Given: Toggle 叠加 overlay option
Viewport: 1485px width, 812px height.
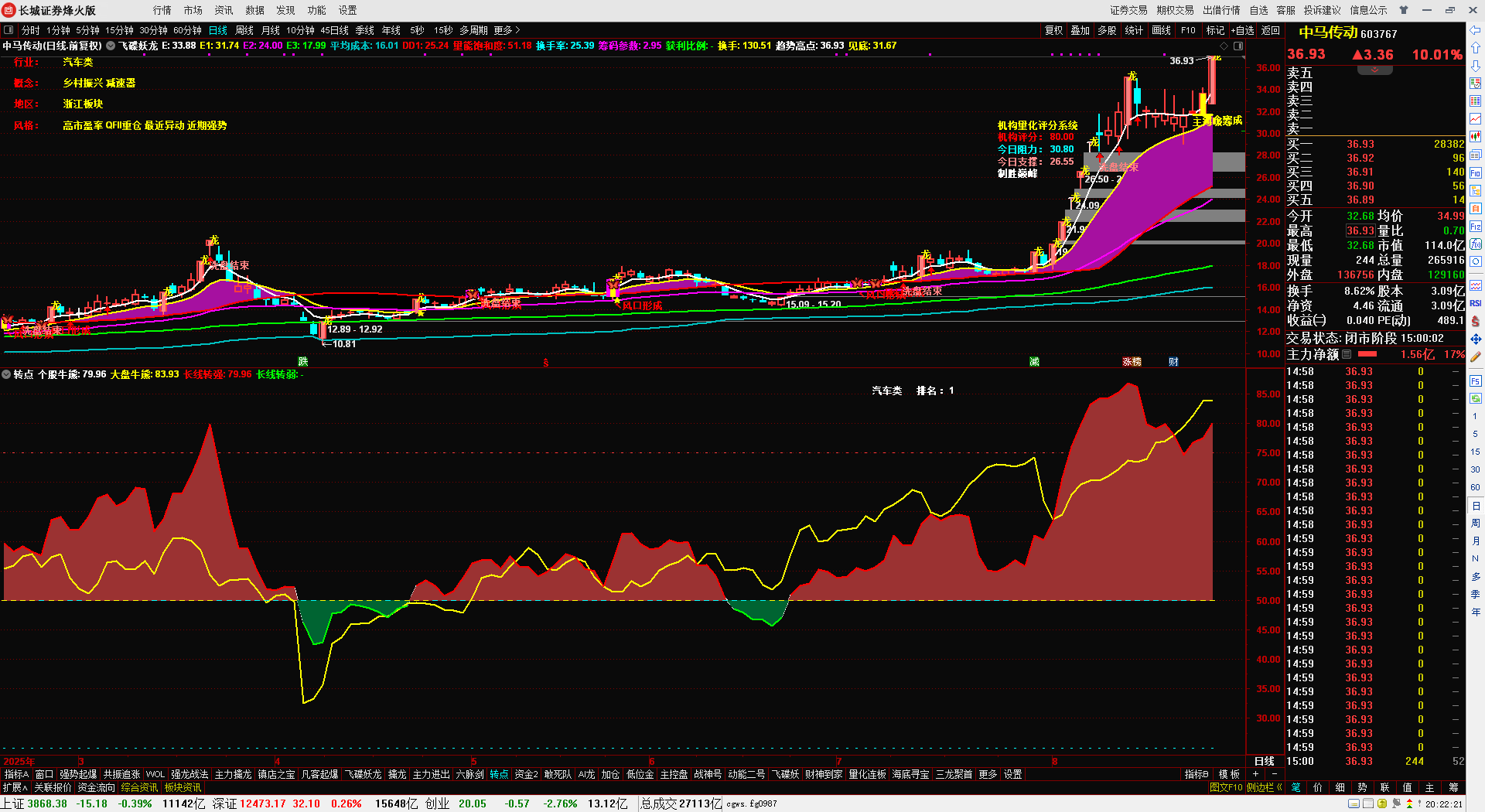Looking at the screenshot, I should pyautogui.click(x=1080, y=30).
